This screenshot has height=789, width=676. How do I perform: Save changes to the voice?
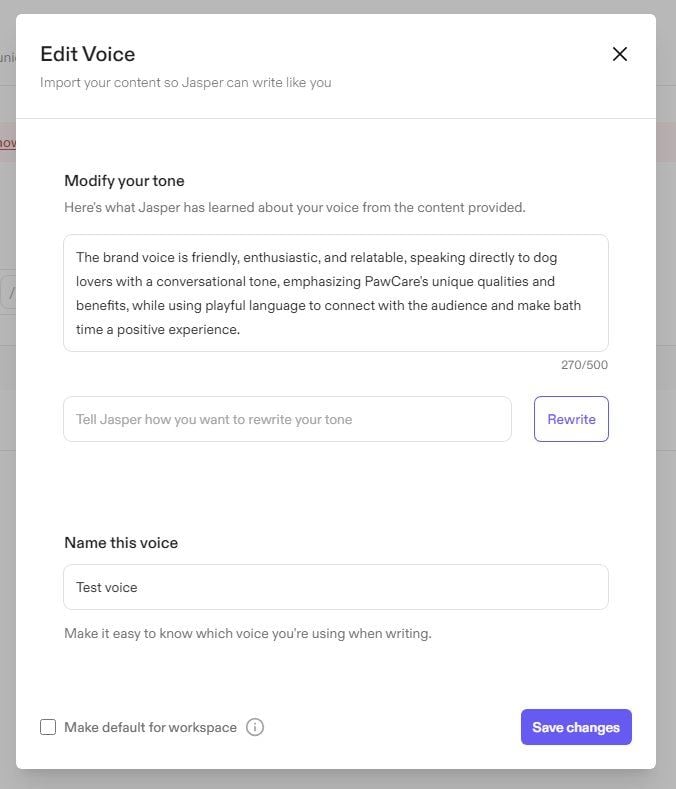click(576, 727)
